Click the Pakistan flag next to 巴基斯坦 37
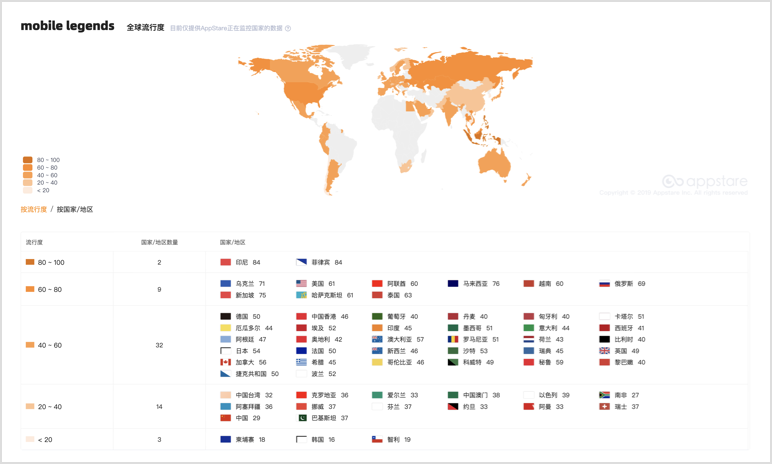The height and width of the screenshot is (464, 772). point(302,418)
